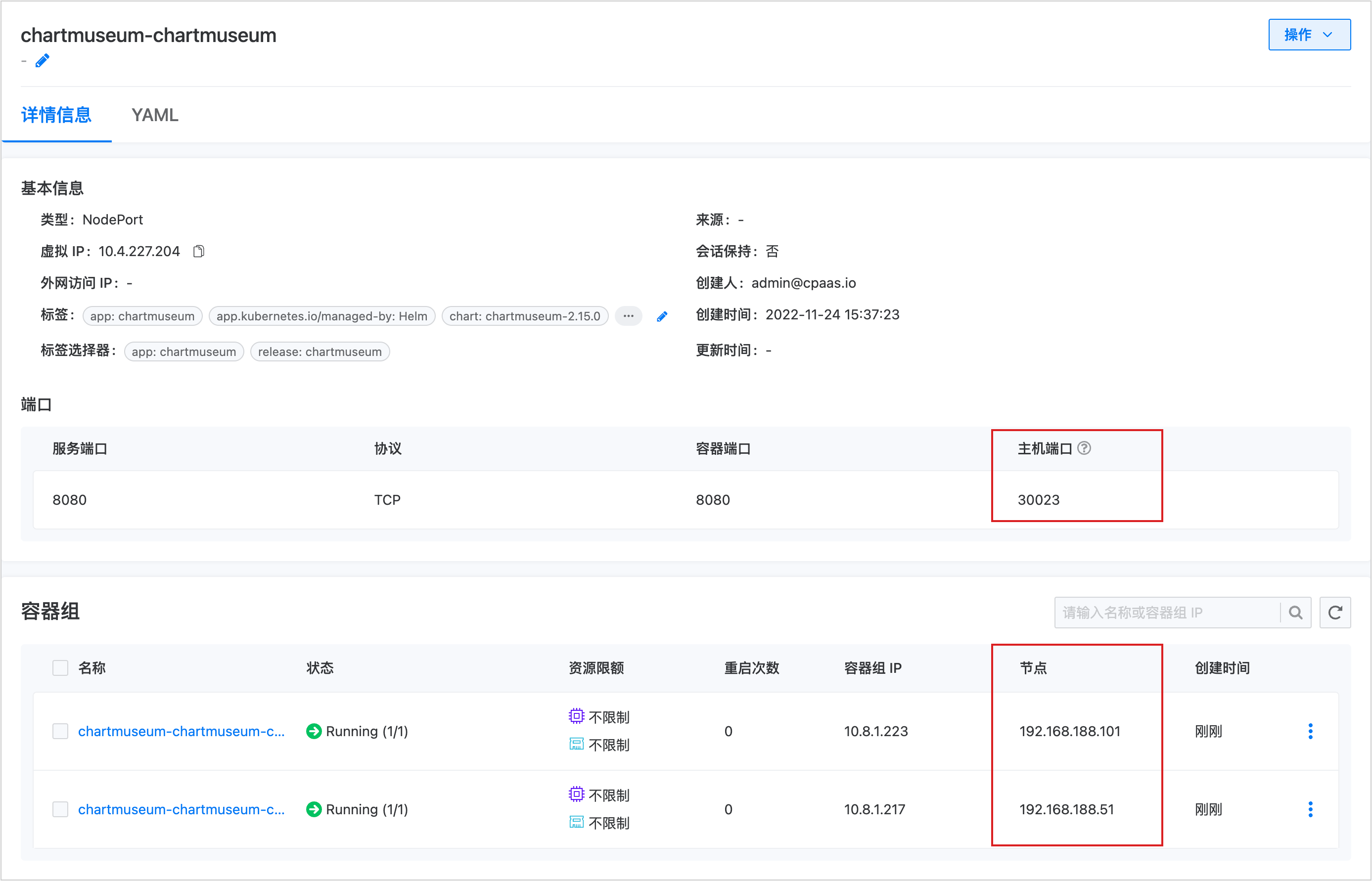Screen dimensions: 1372x881
Task: Switch to the 详情信息 tab
Action: tap(56, 115)
